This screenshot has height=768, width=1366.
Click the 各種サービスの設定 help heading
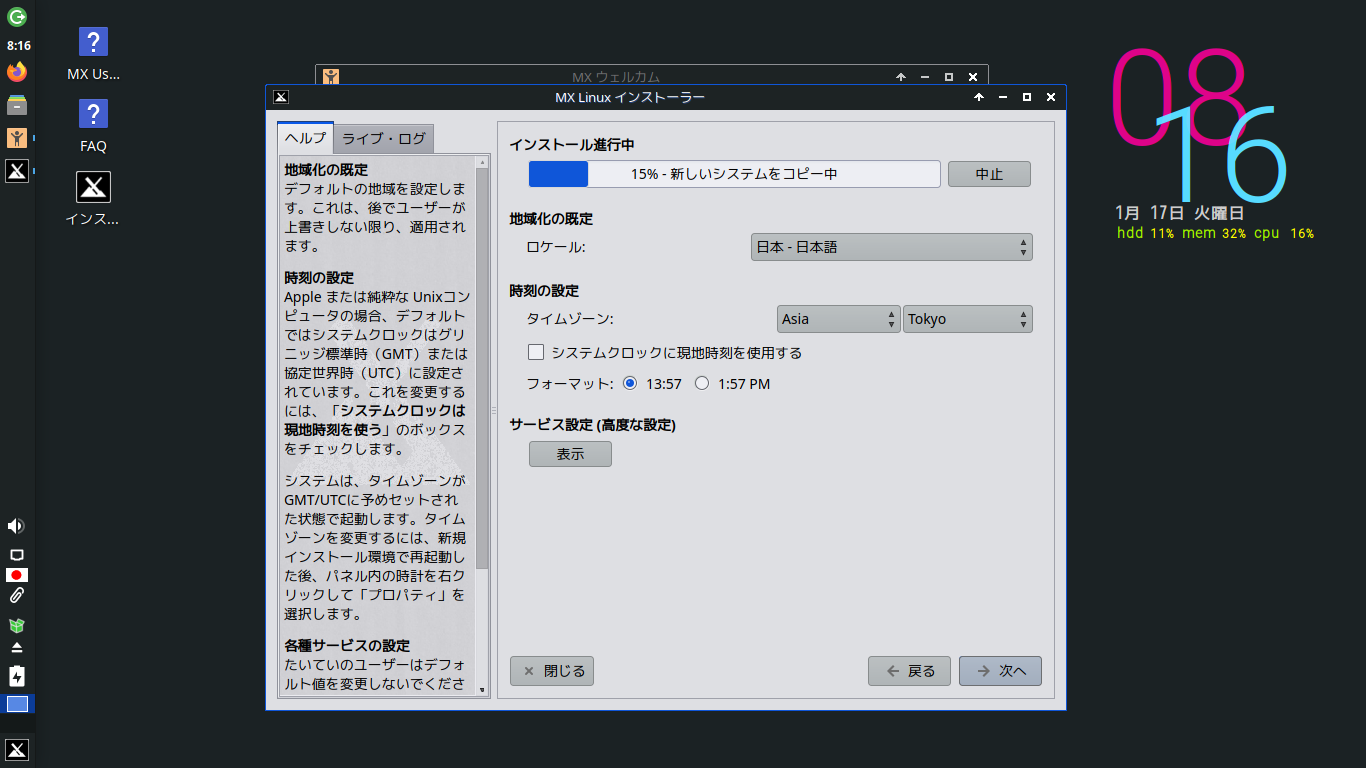click(347, 646)
